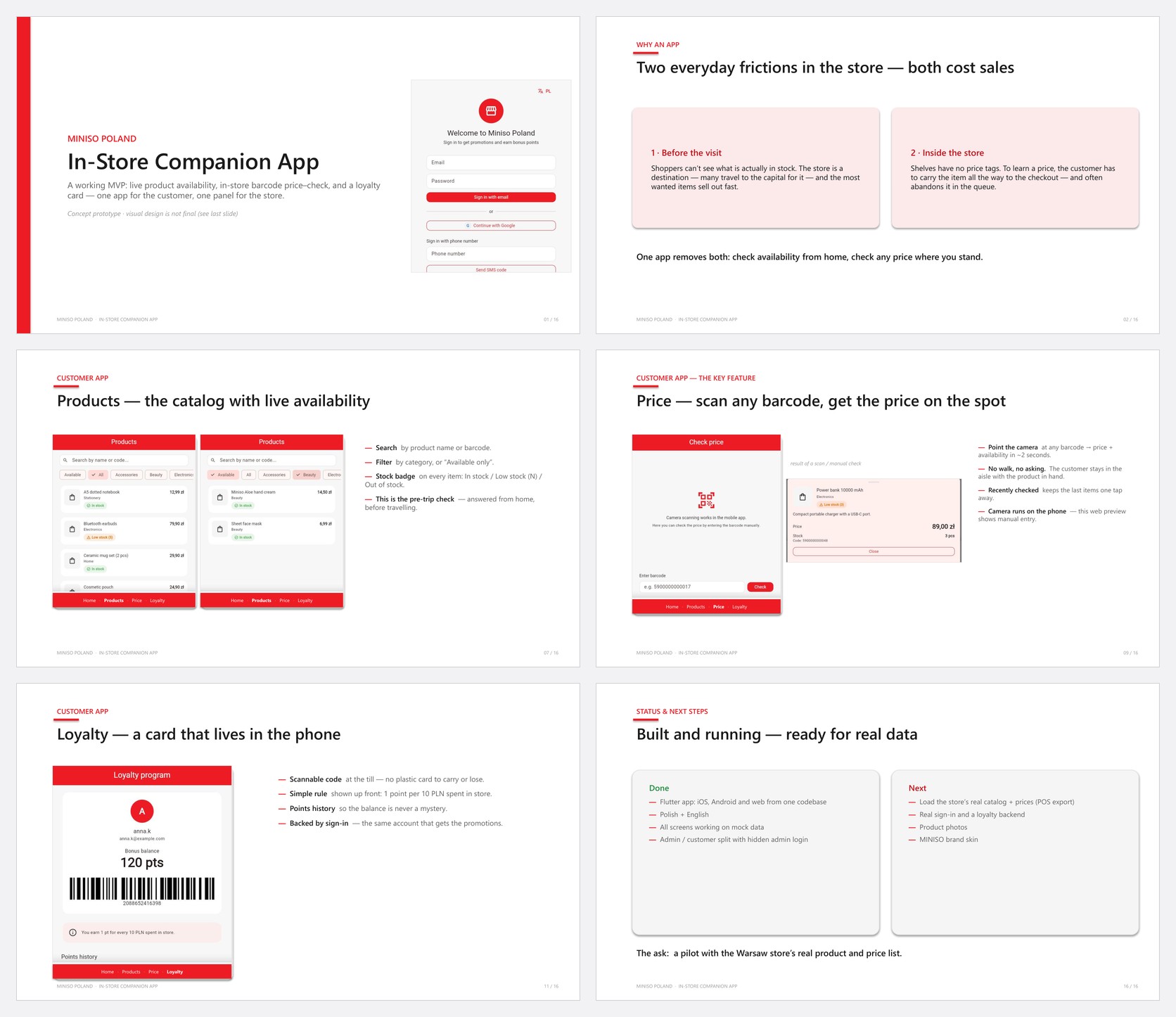Image resolution: width=1176 pixels, height=1017 pixels.
Task: Click the loyalty barcode 2088652416398
Action: coord(142,889)
